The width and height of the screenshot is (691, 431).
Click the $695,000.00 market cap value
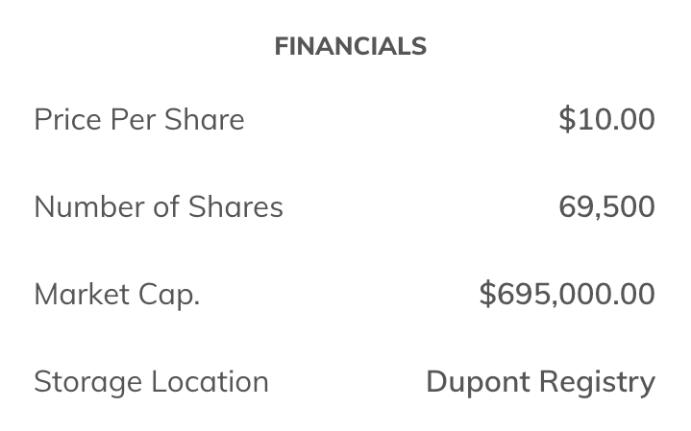[x=567, y=294]
